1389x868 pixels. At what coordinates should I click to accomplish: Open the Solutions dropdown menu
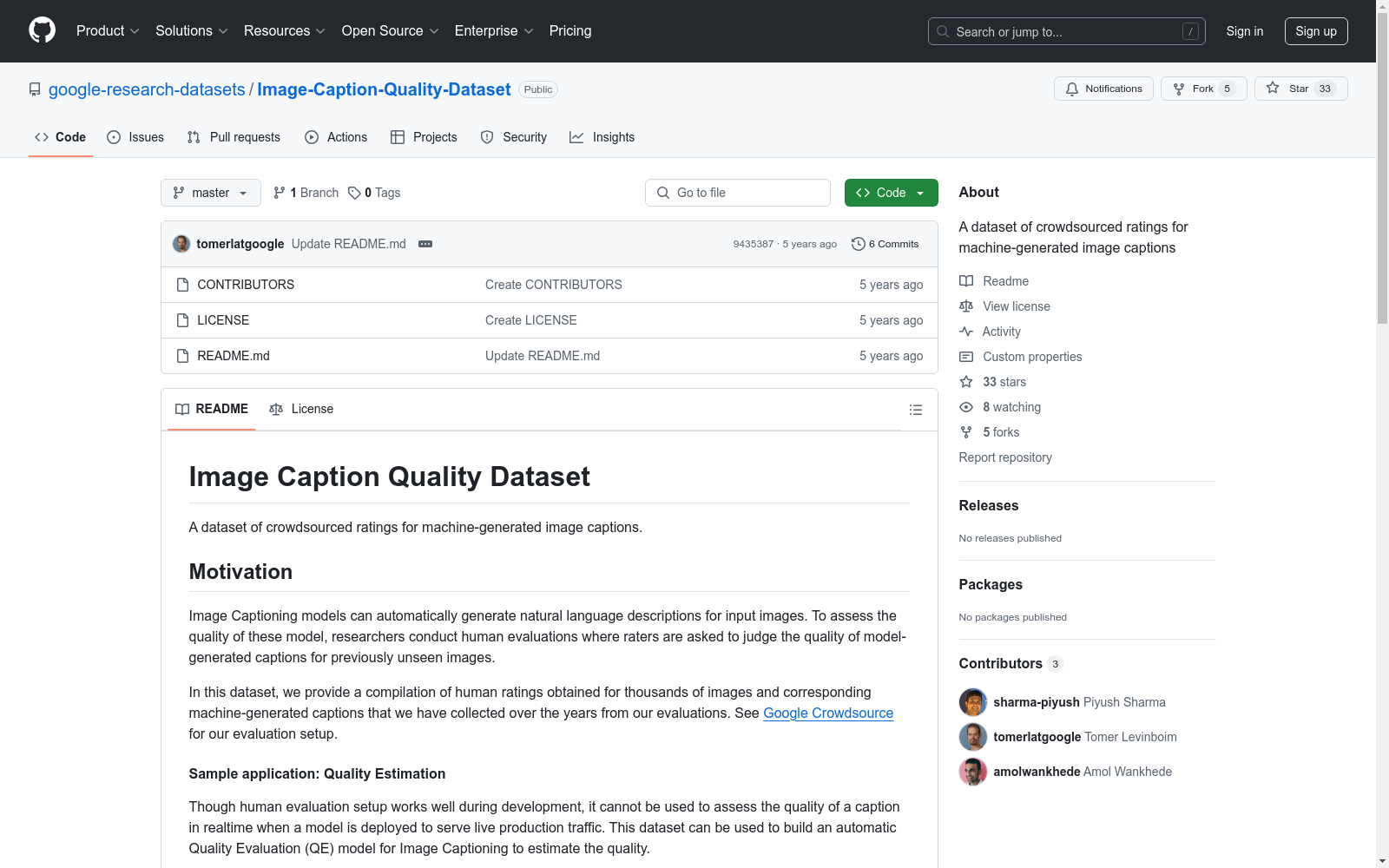point(192,31)
